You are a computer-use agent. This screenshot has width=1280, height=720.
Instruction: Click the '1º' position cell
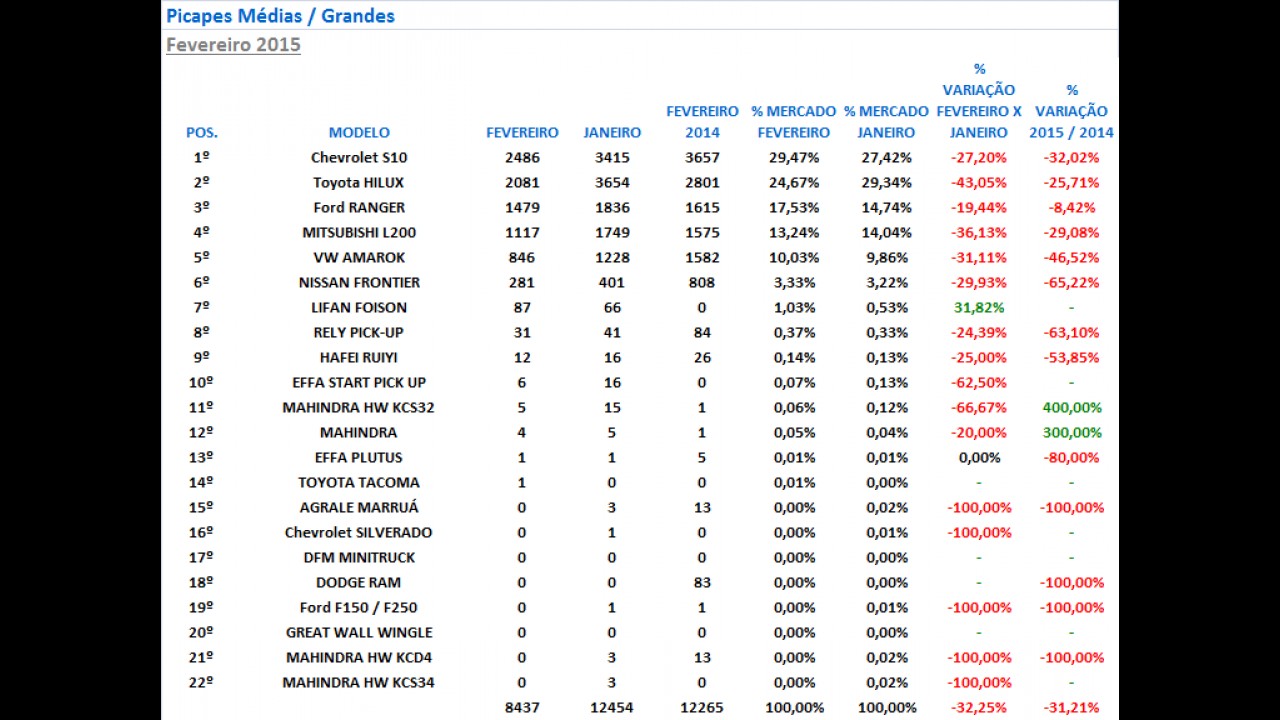tap(202, 157)
